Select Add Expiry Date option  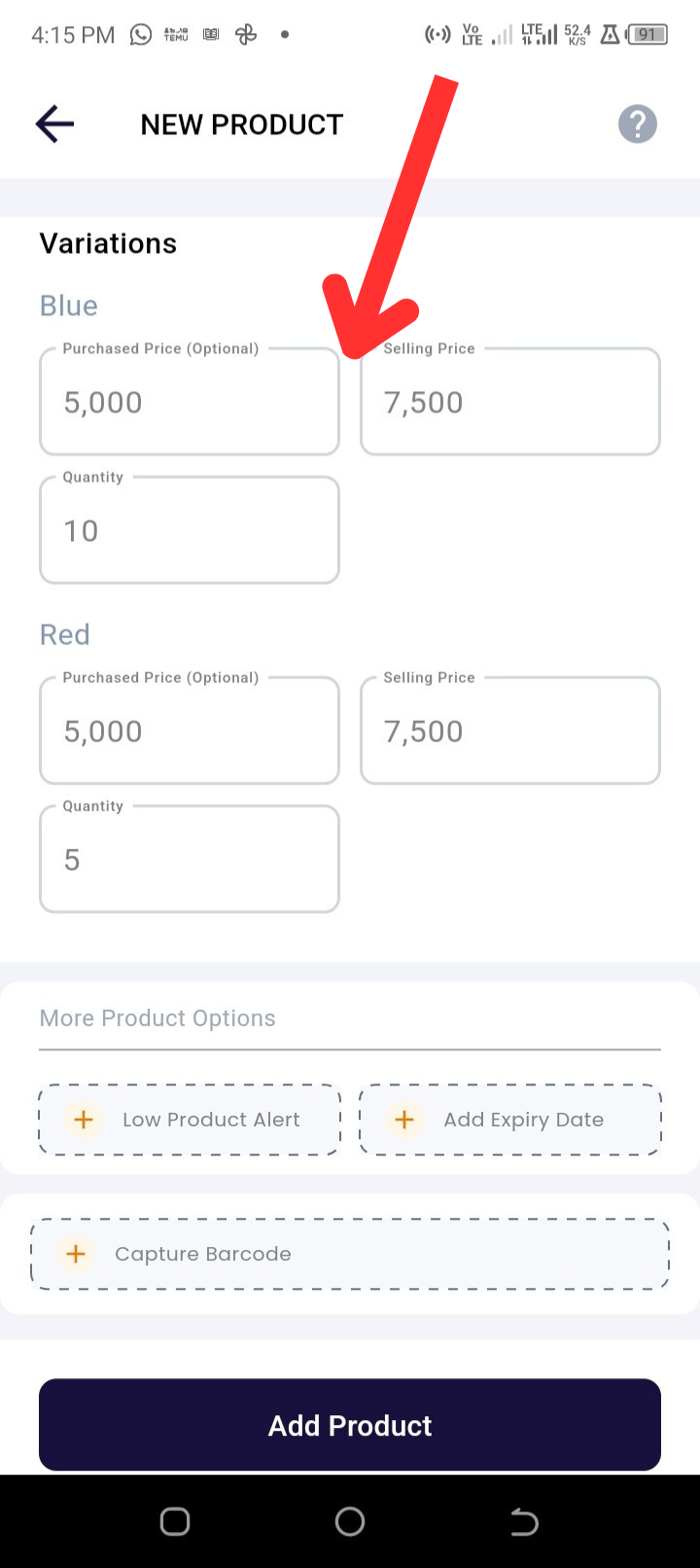[510, 1120]
